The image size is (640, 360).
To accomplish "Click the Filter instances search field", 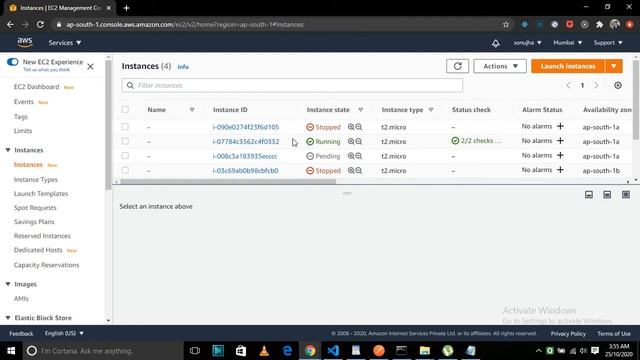I will 292,85.
